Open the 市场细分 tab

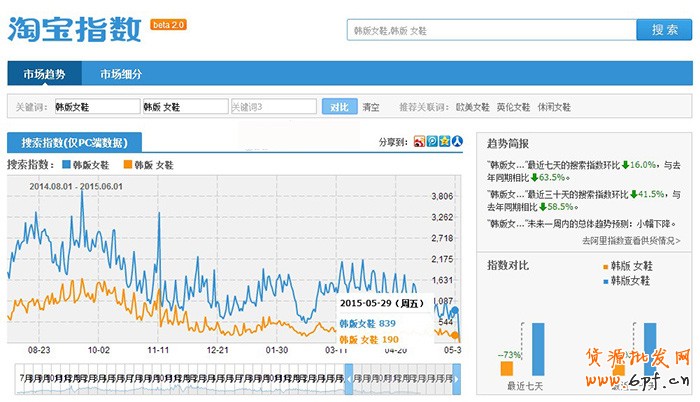120,74
